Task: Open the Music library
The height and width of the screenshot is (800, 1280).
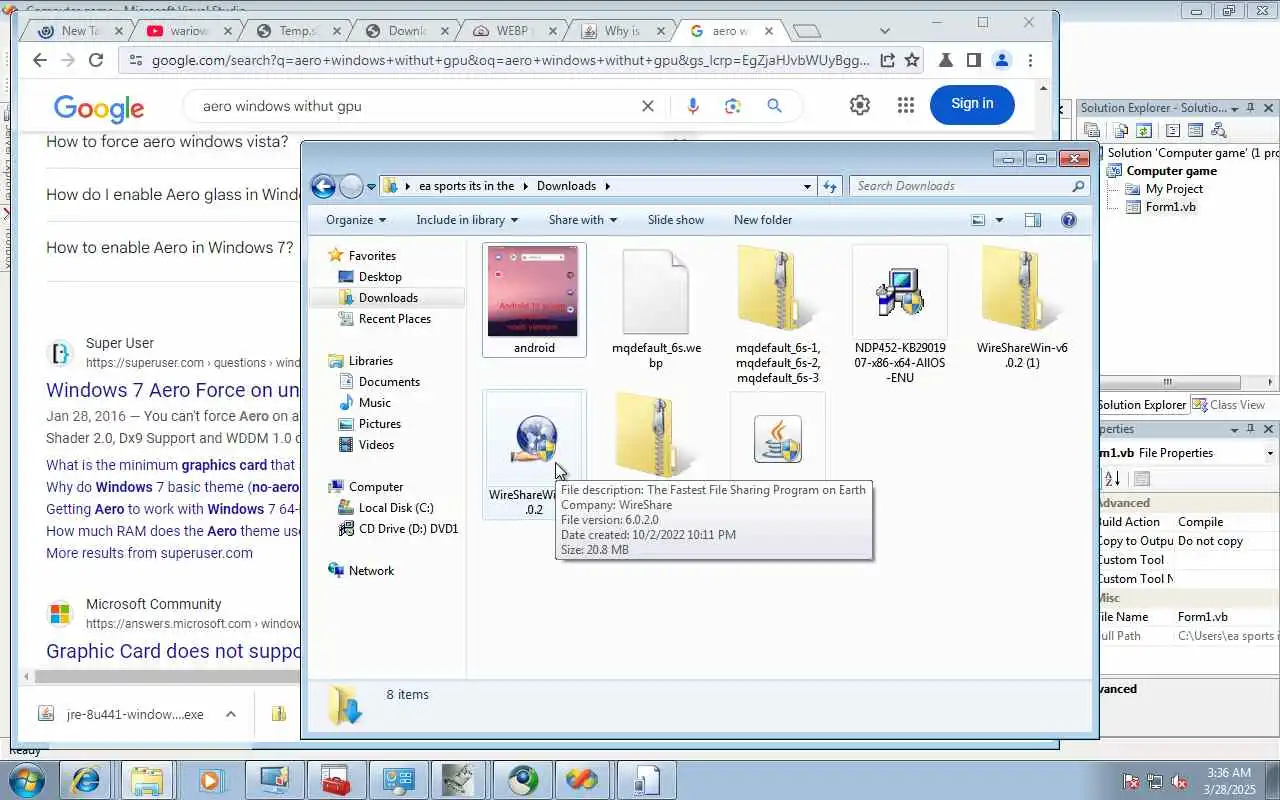Action: tap(374, 403)
